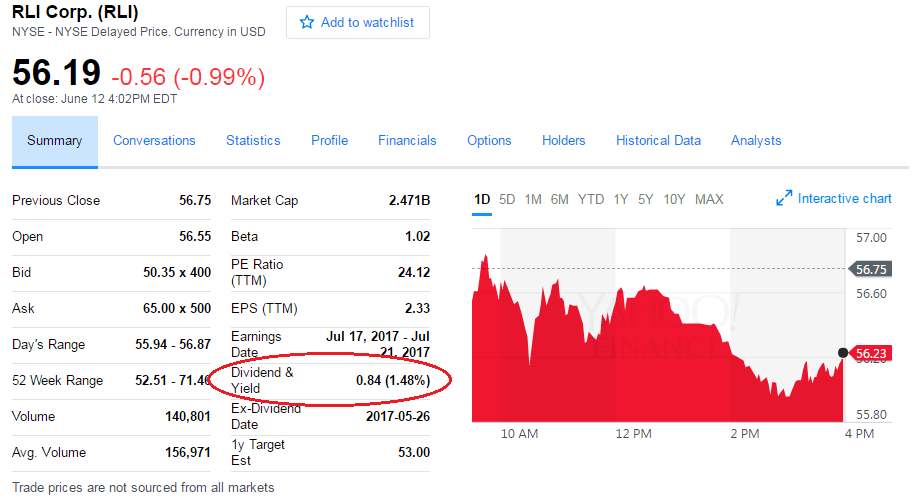Open the Summary tab

coord(55,141)
